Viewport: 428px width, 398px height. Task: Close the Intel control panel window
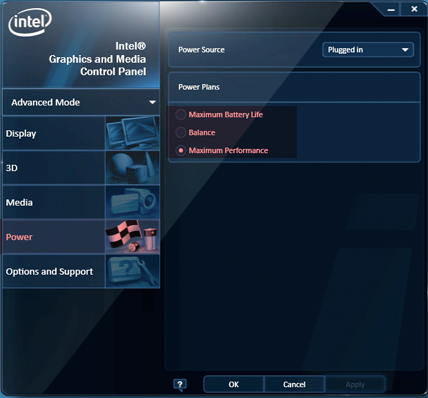point(414,9)
